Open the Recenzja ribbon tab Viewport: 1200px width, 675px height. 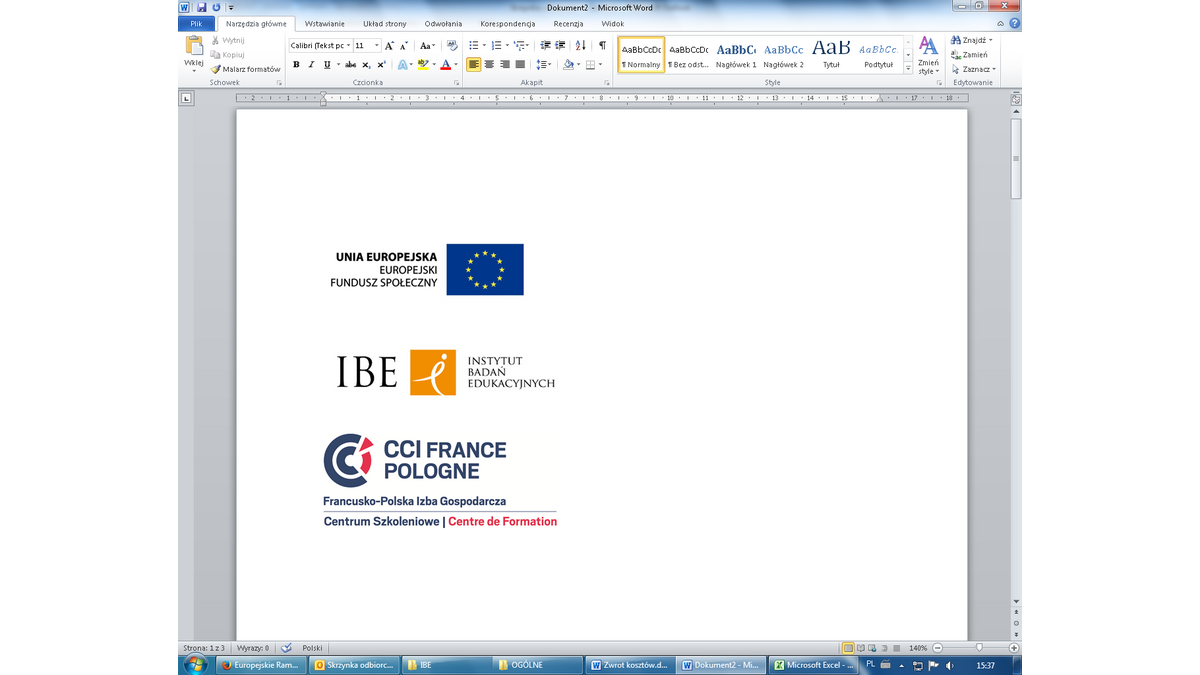point(568,24)
